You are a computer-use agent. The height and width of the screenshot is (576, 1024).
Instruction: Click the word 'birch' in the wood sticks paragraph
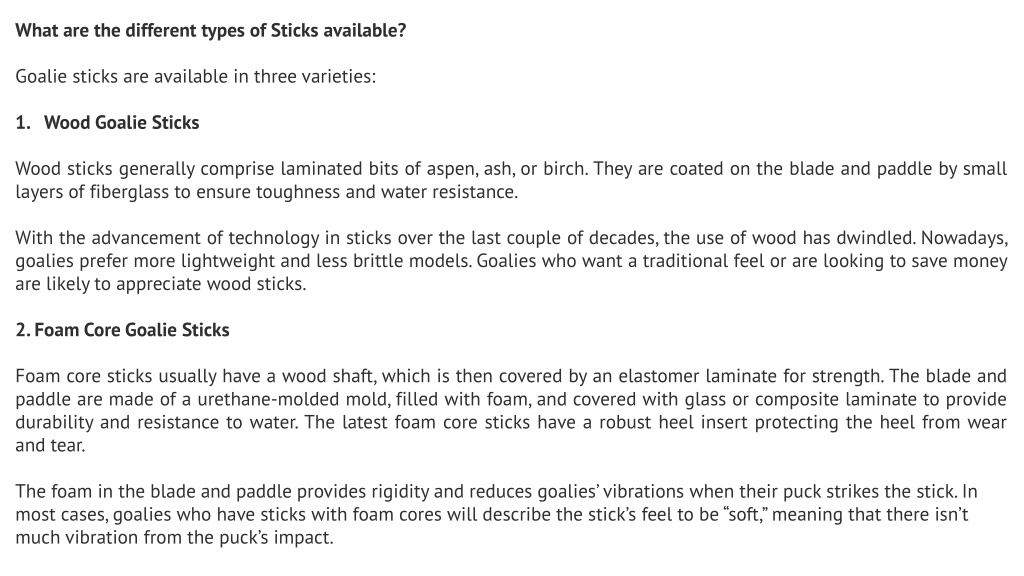(x=566, y=169)
